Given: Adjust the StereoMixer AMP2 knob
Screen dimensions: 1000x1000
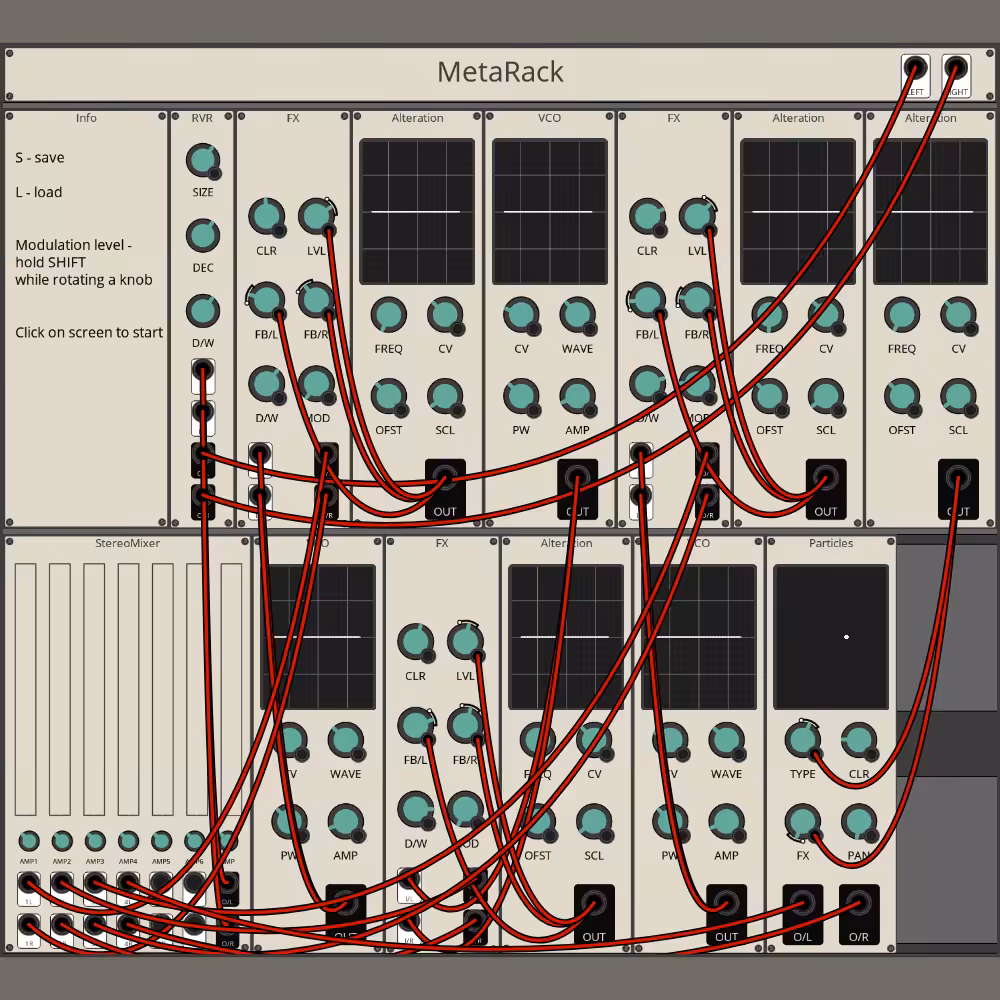Looking at the screenshot, I should [x=62, y=841].
